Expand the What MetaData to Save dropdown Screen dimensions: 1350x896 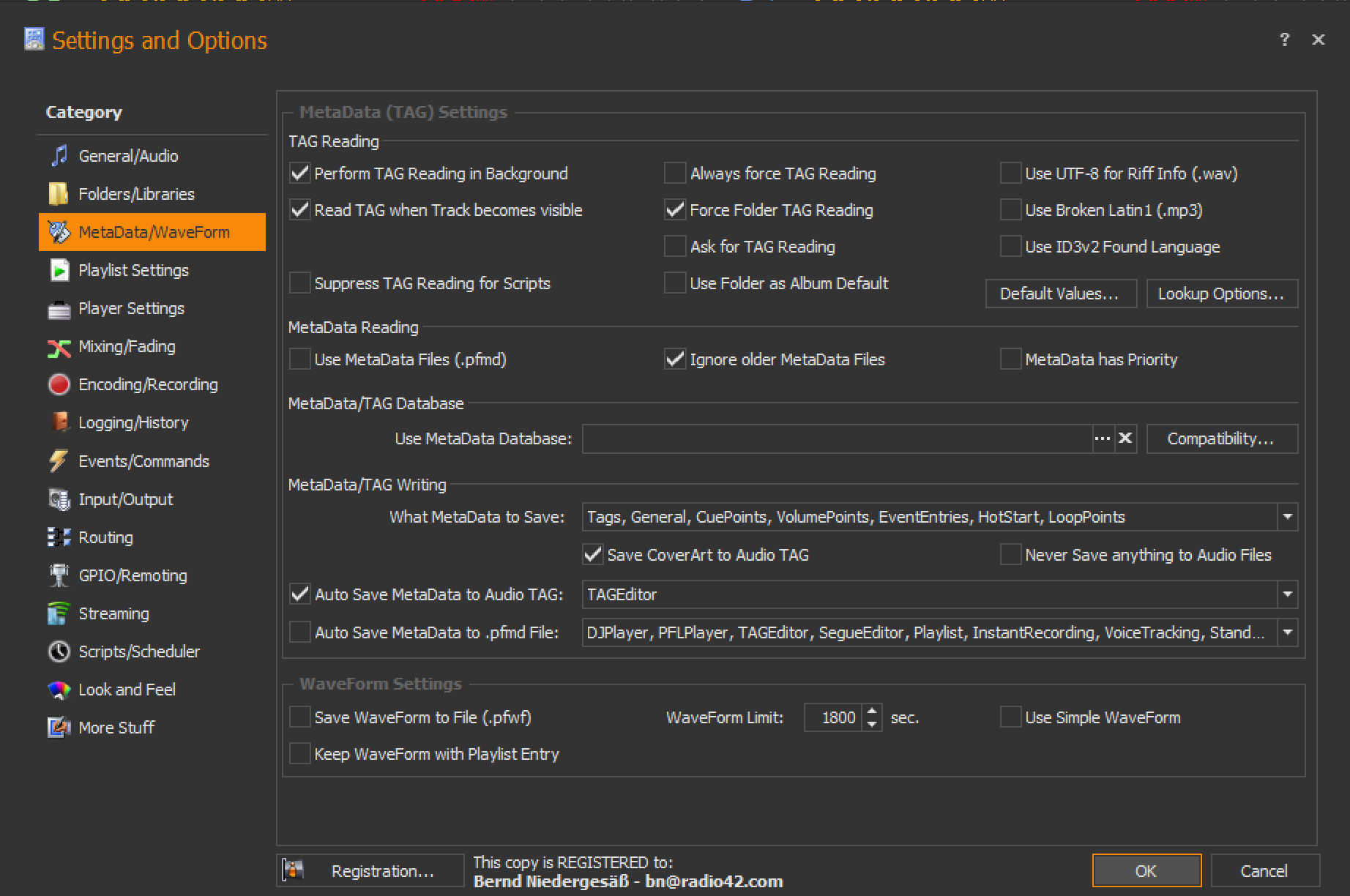1287,517
